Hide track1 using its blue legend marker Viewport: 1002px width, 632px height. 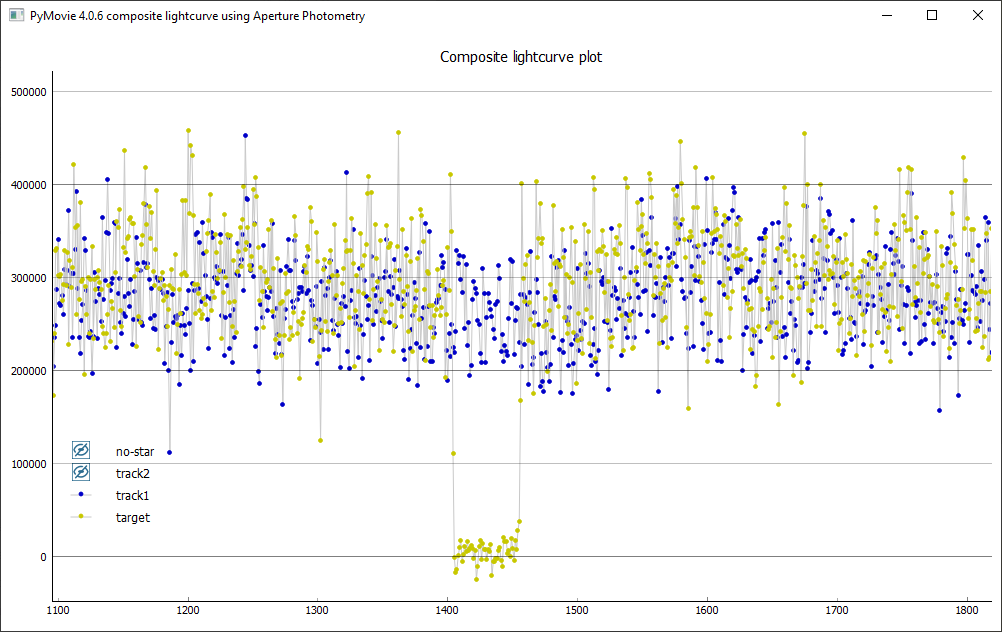(82, 495)
